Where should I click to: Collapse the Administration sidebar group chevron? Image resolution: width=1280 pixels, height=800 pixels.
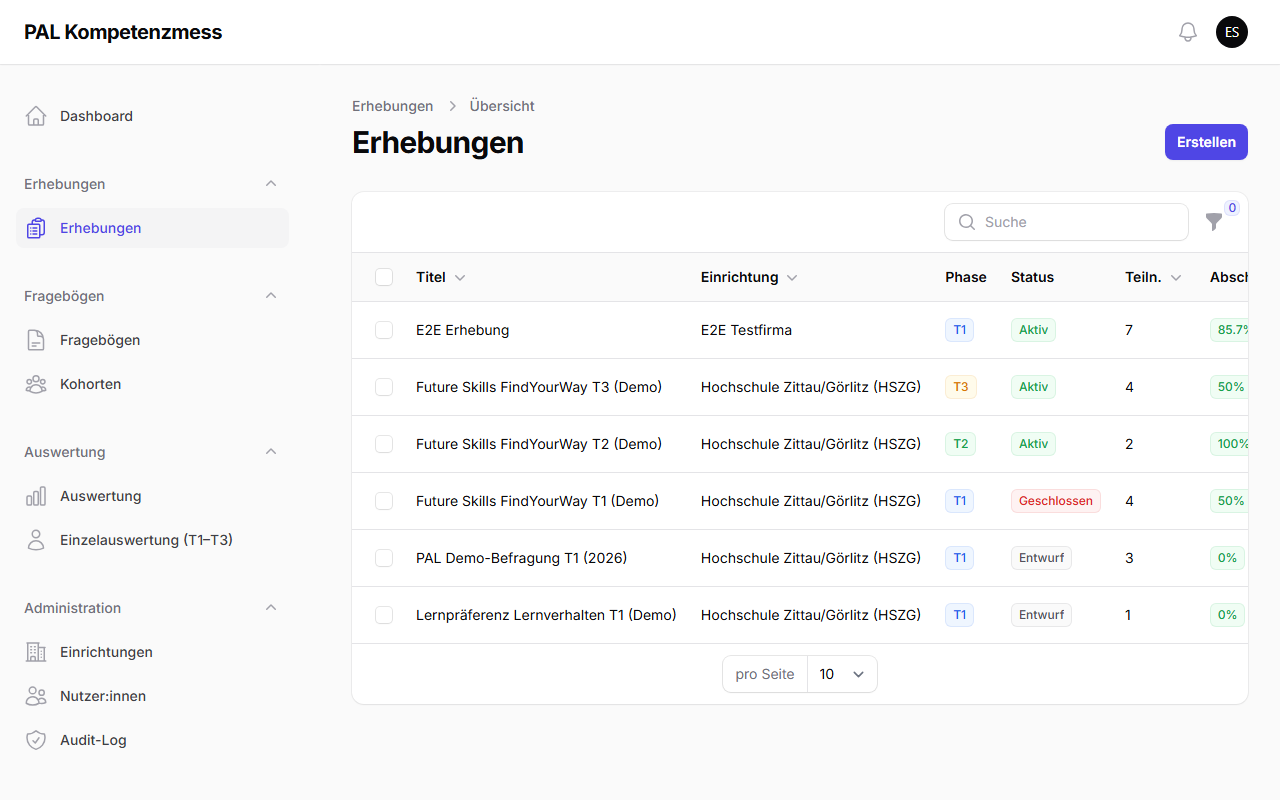(270, 608)
